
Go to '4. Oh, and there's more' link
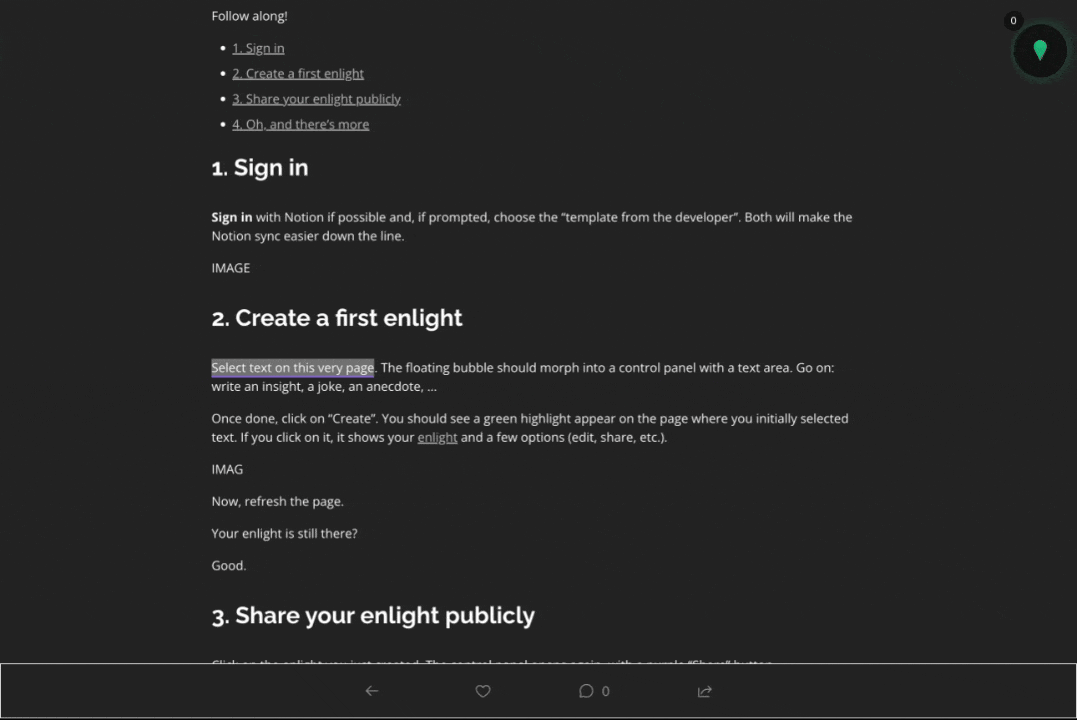(x=300, y=124)
